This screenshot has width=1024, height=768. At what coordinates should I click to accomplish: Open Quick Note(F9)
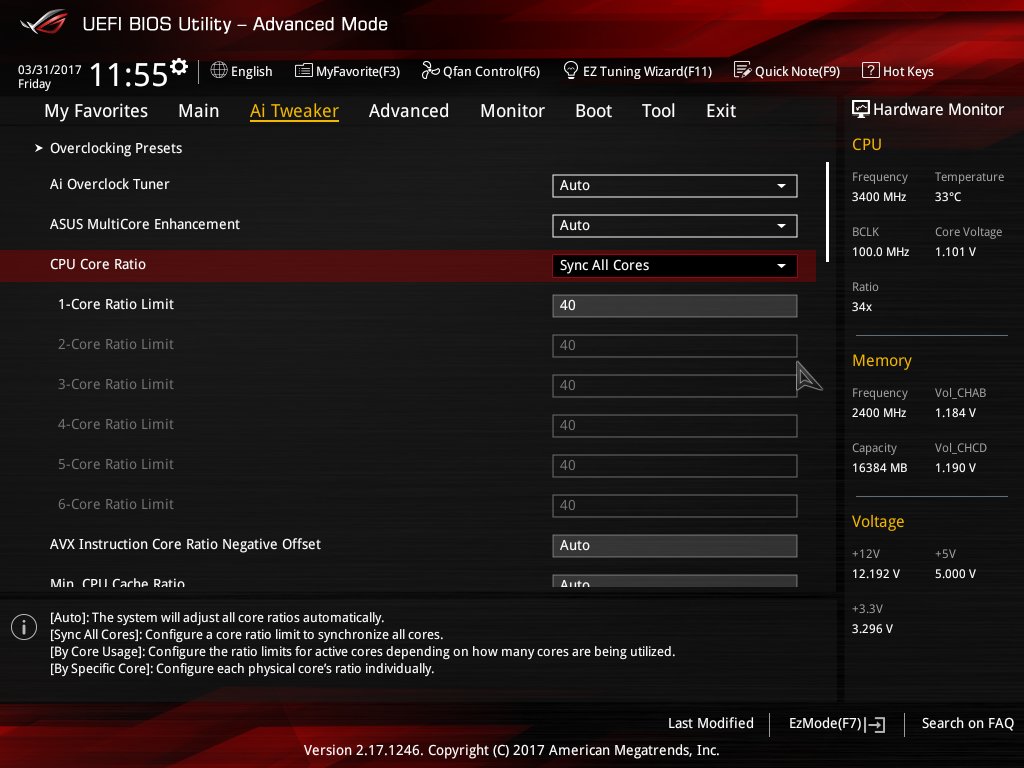click(787, 71)
